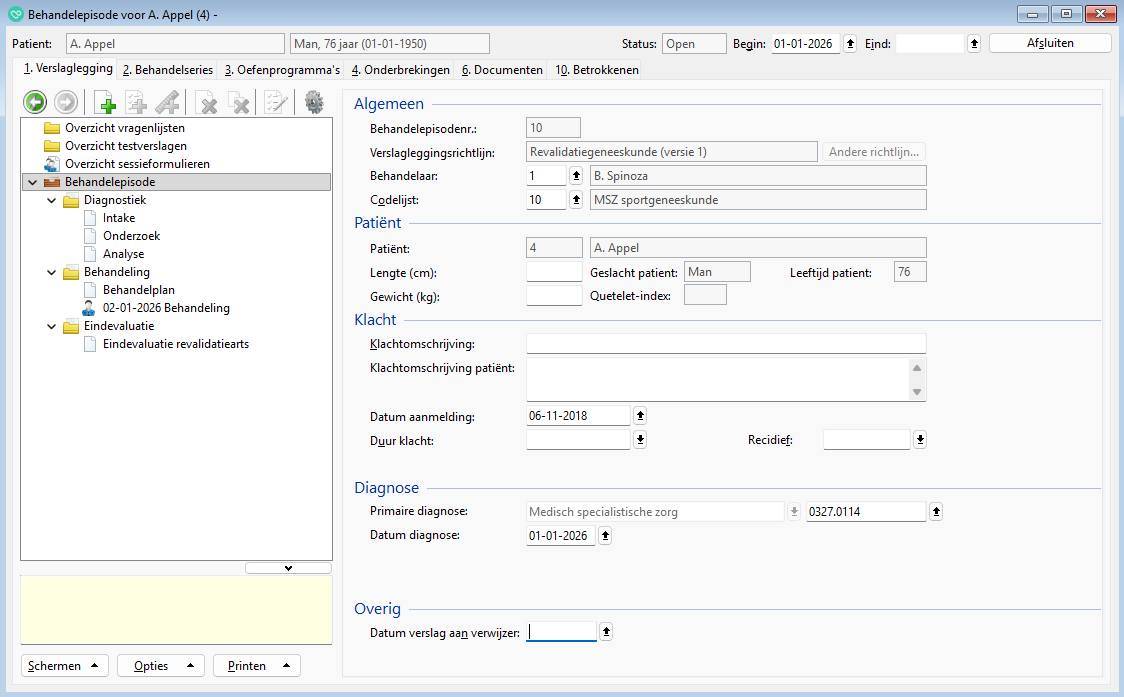This screenshot has width=1124, height=697.
Task: Click the Lengte (cm) input field
Action: pos(554,272)
